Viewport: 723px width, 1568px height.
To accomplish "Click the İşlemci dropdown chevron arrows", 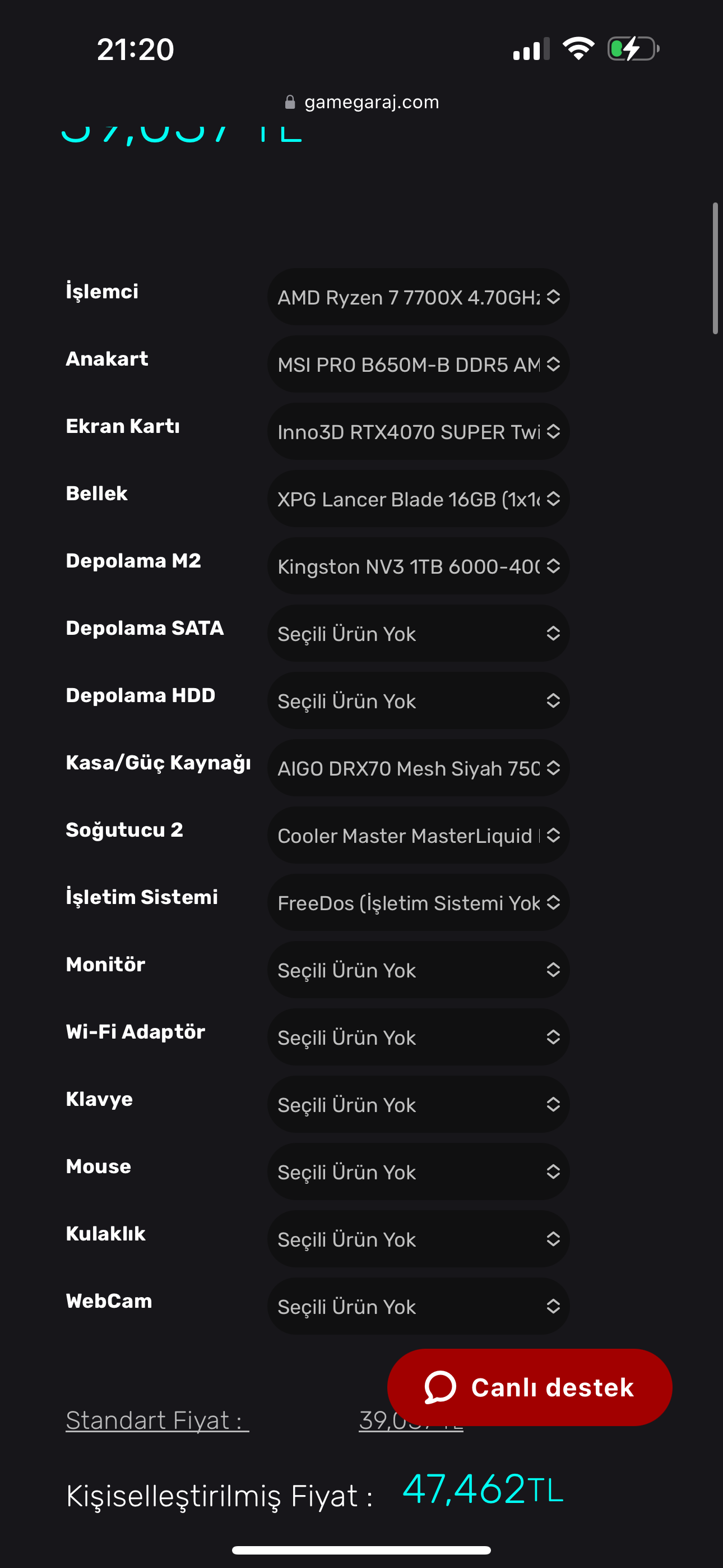I will tap(553, 297).
